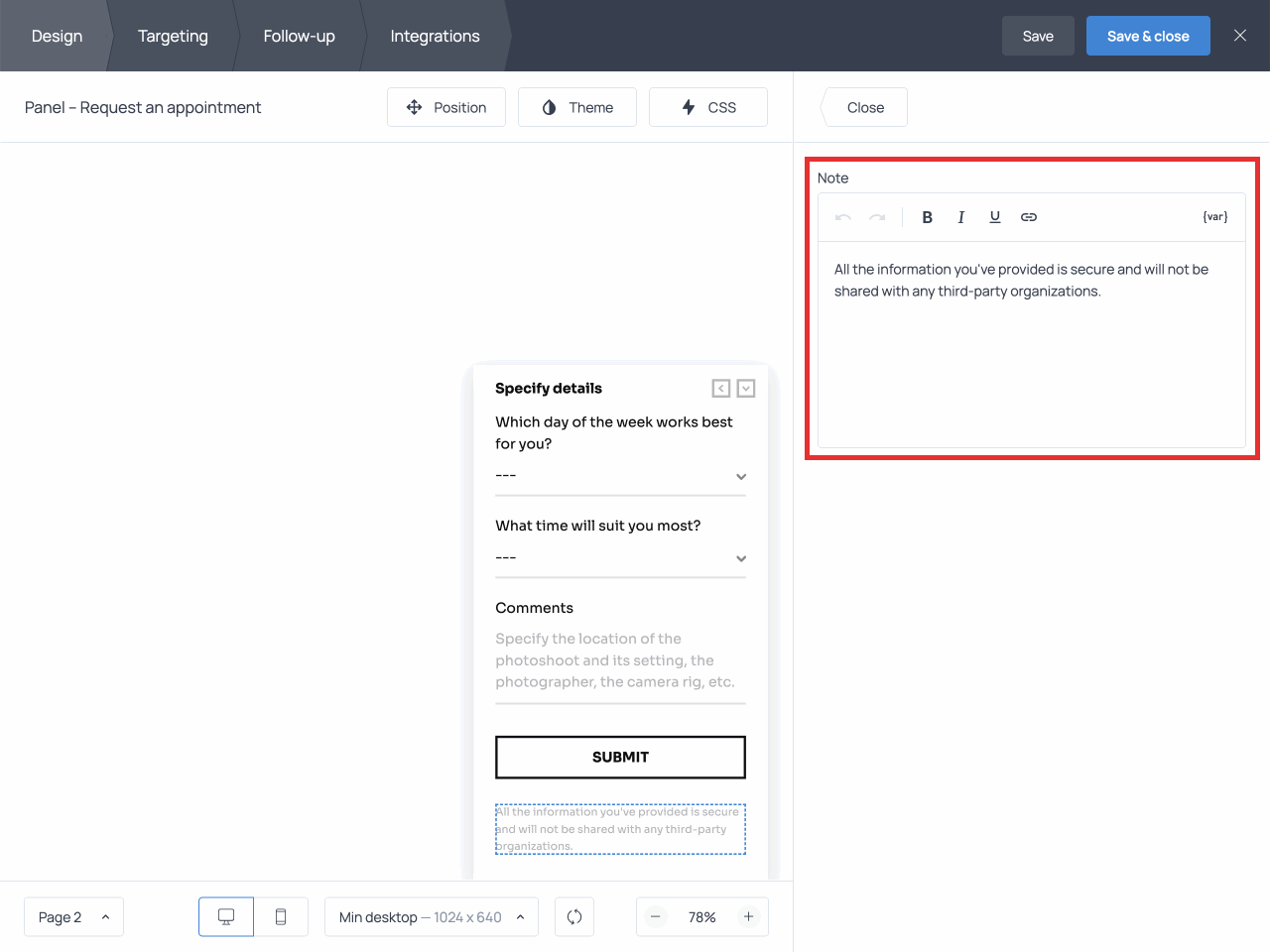Insert a {var} variable into note
The image size is (1270, 952).
[x=1214, y=217]
